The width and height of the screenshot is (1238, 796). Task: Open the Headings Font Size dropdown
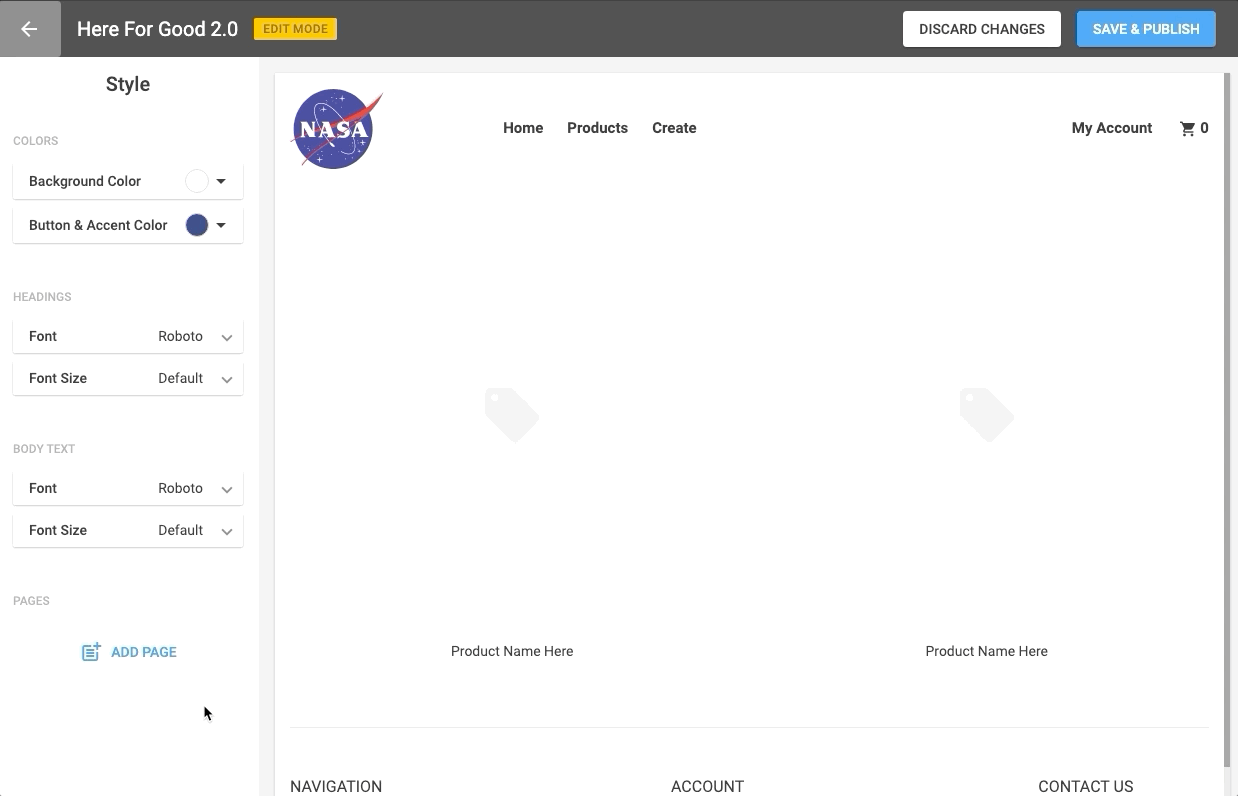pyautogui.click(x=227, y=379)
